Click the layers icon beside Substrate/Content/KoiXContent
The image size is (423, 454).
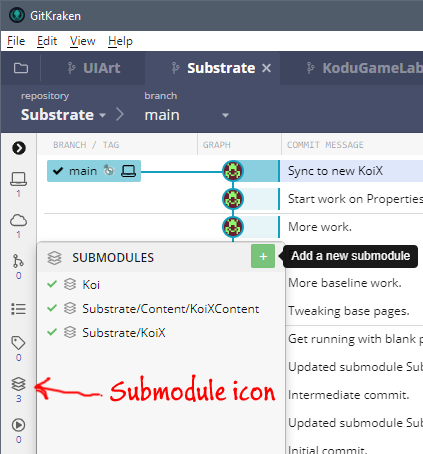click(70, 308)
